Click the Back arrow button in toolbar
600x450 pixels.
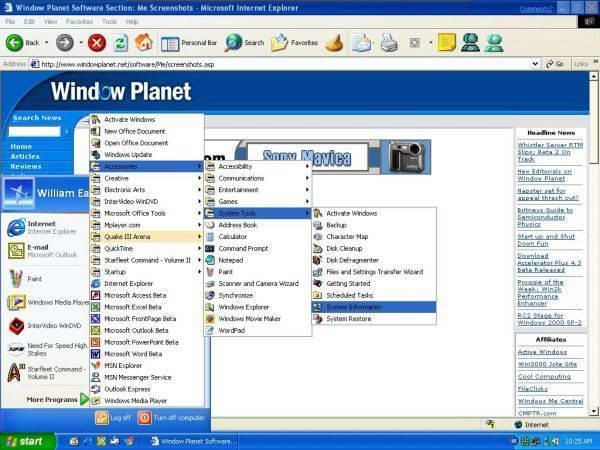[x=15, y=42]
